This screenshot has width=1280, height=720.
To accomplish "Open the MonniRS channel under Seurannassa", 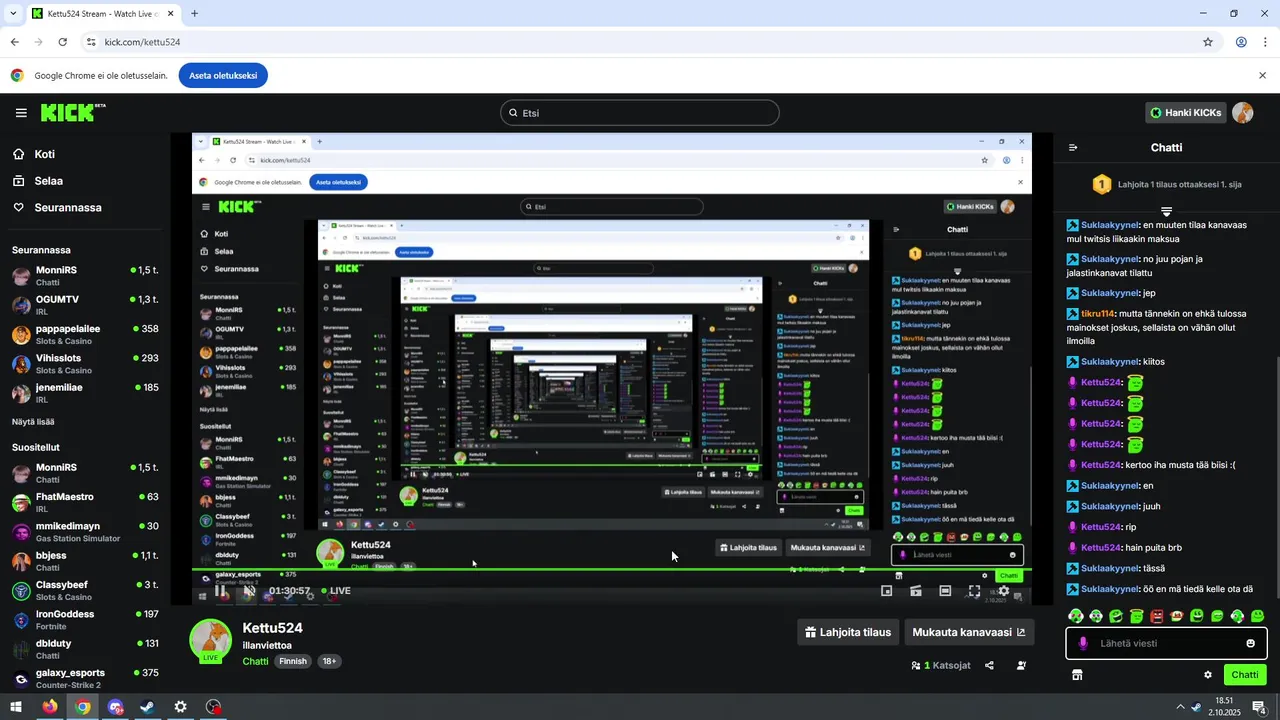I will (x=85, y=276).
